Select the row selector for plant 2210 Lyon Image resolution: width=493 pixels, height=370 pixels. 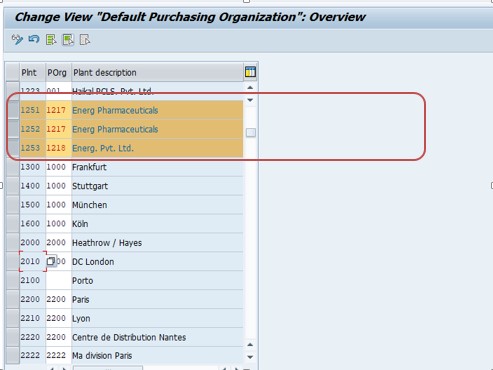click(x=13, y=318)
